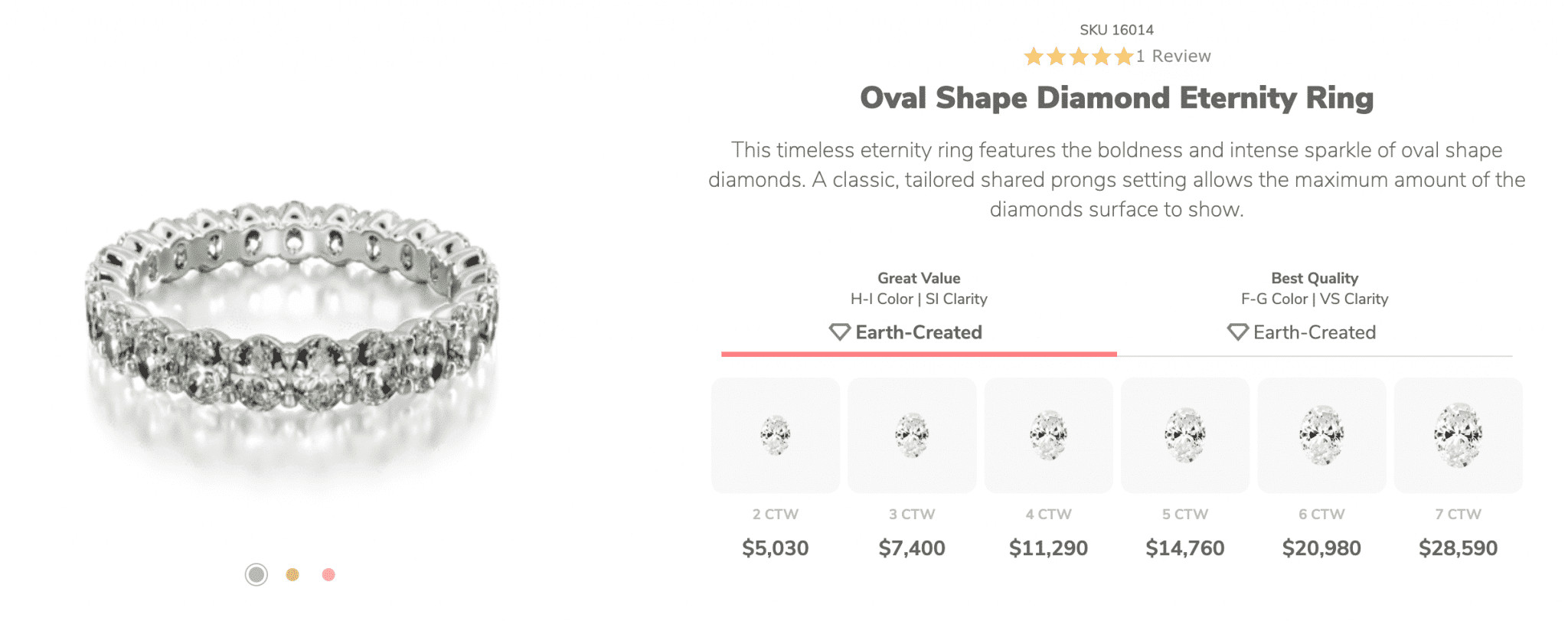
Task: Switch to the Great Value option
Action: tap(919, 306)
